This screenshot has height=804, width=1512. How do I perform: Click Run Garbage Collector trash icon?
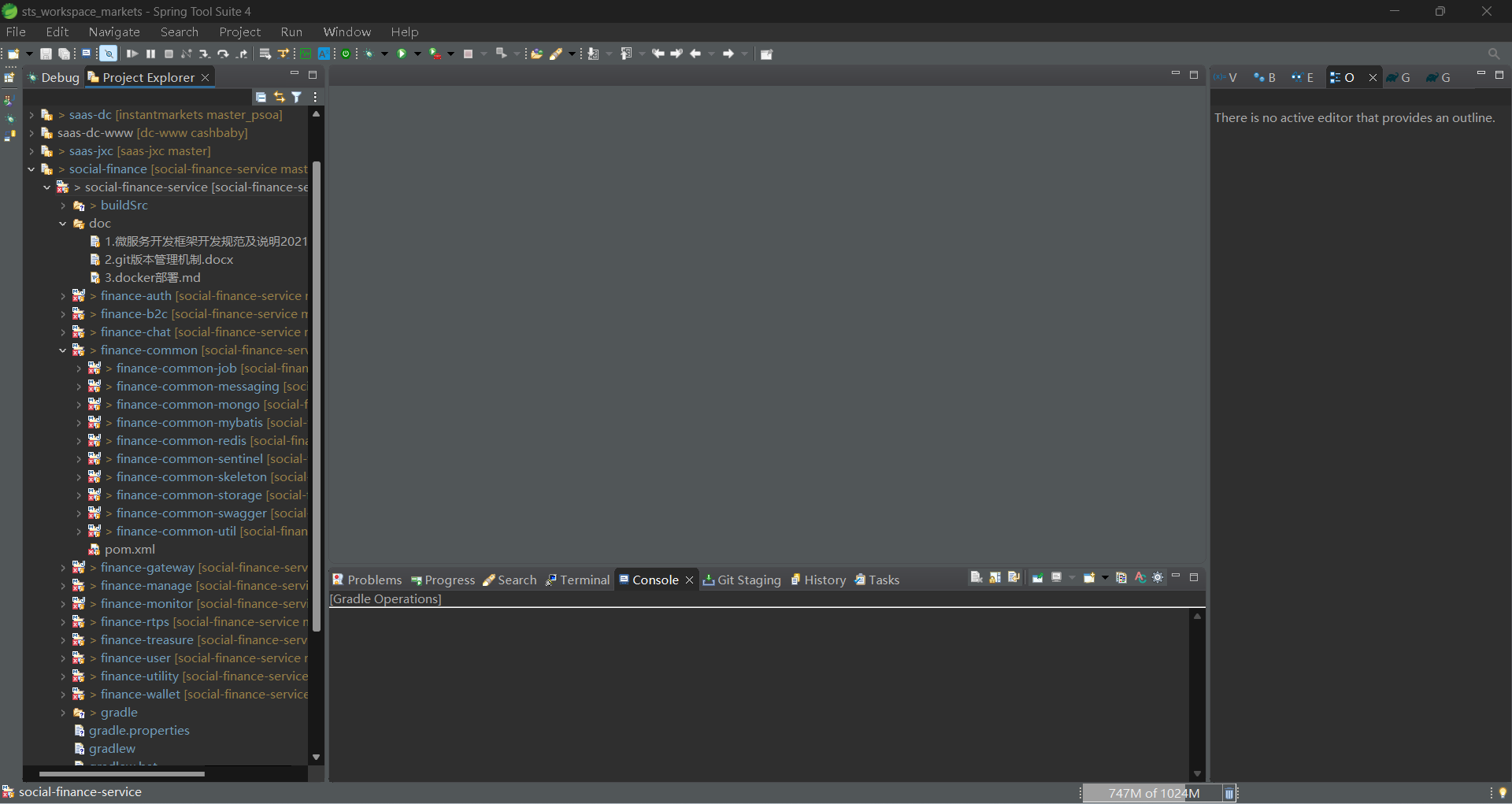[1228, 794]
